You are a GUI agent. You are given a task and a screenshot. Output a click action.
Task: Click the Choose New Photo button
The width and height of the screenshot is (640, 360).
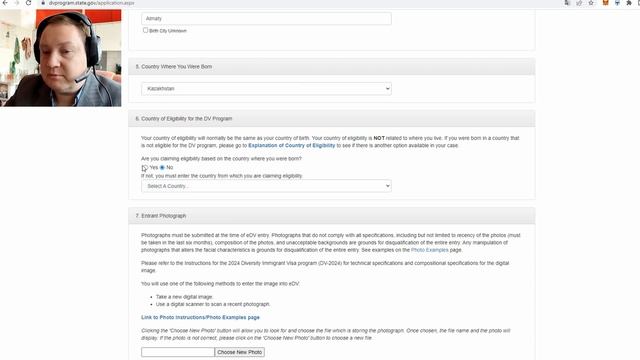point(240,352)
